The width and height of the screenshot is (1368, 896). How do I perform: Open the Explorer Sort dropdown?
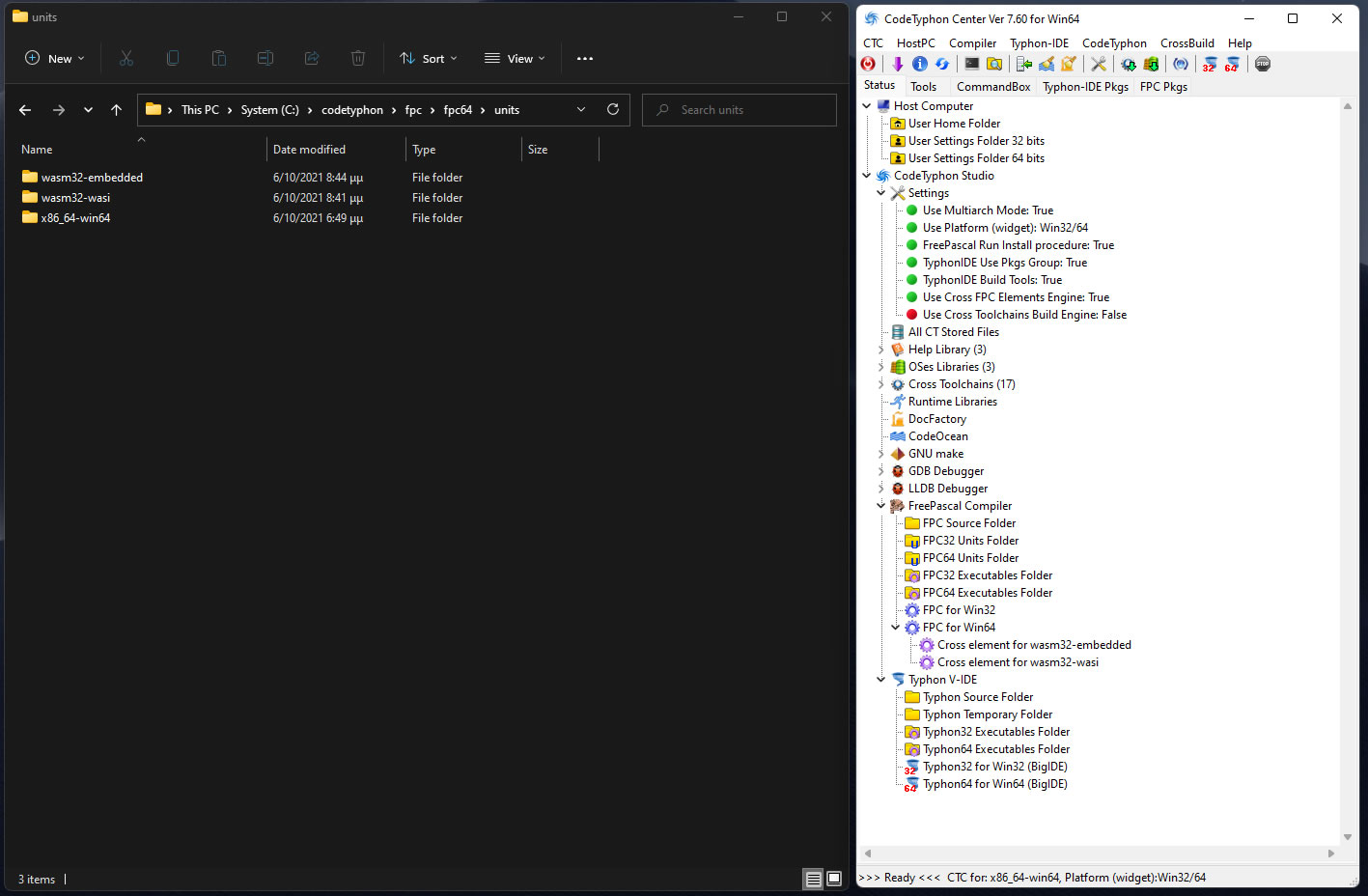429,58
